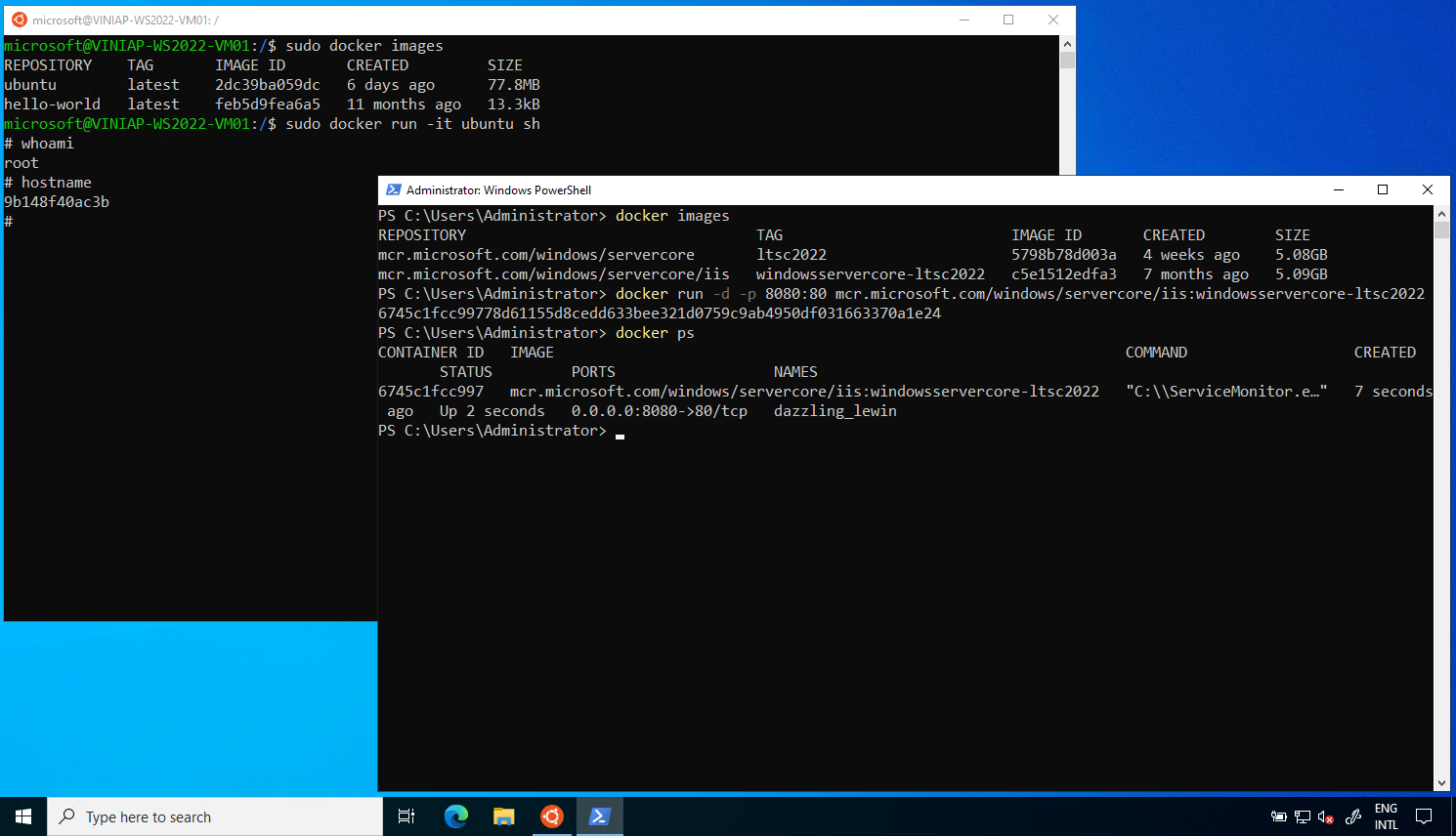Switch the ENG INTL input language
1456x836 pixels.
[x=1386, y=816]
